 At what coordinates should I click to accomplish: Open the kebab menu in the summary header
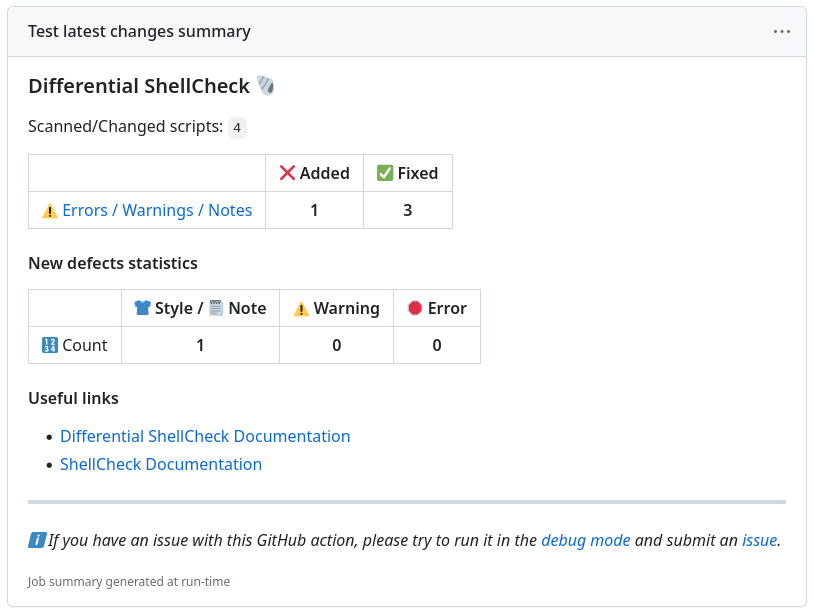pyautogui.click(x=781, y=31)
